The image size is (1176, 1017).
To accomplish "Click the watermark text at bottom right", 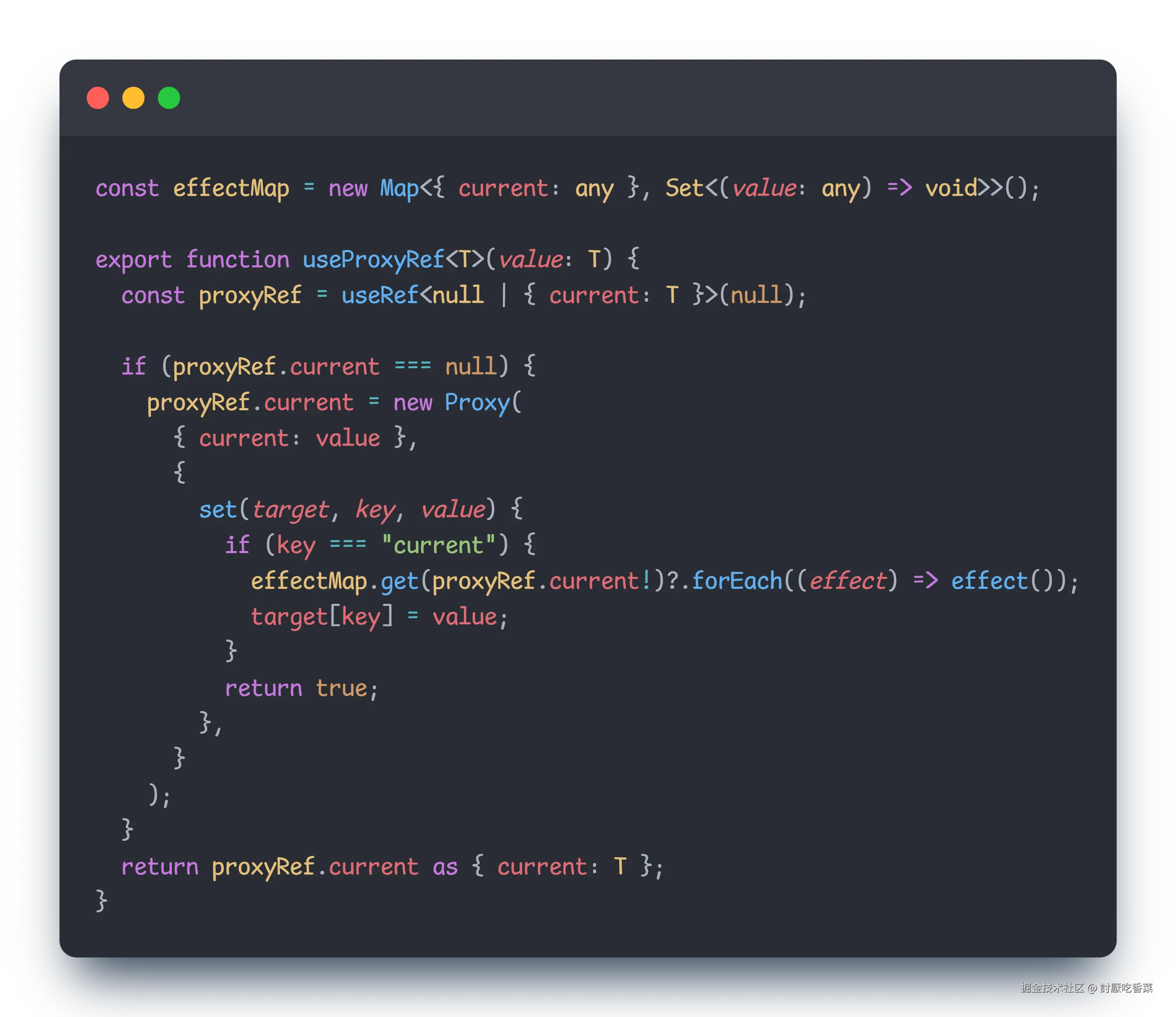I will [1086, 988].
